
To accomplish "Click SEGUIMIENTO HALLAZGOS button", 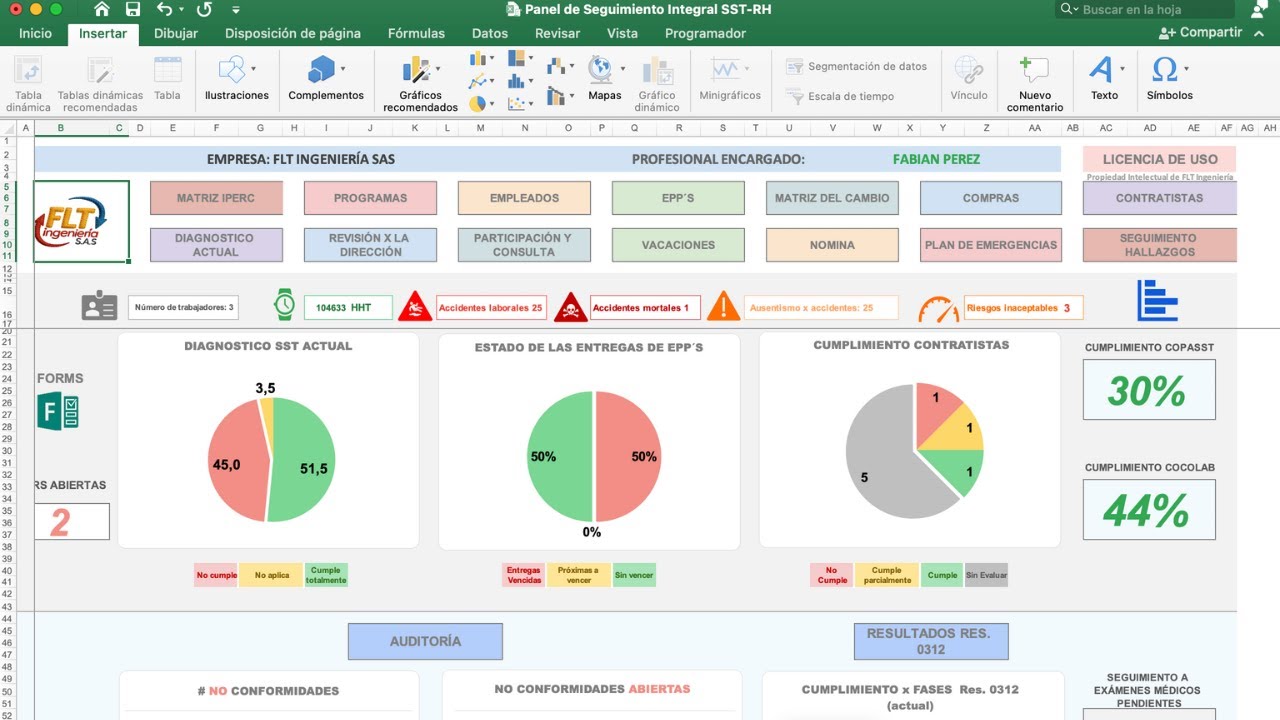I will [x=1159, y=245].
